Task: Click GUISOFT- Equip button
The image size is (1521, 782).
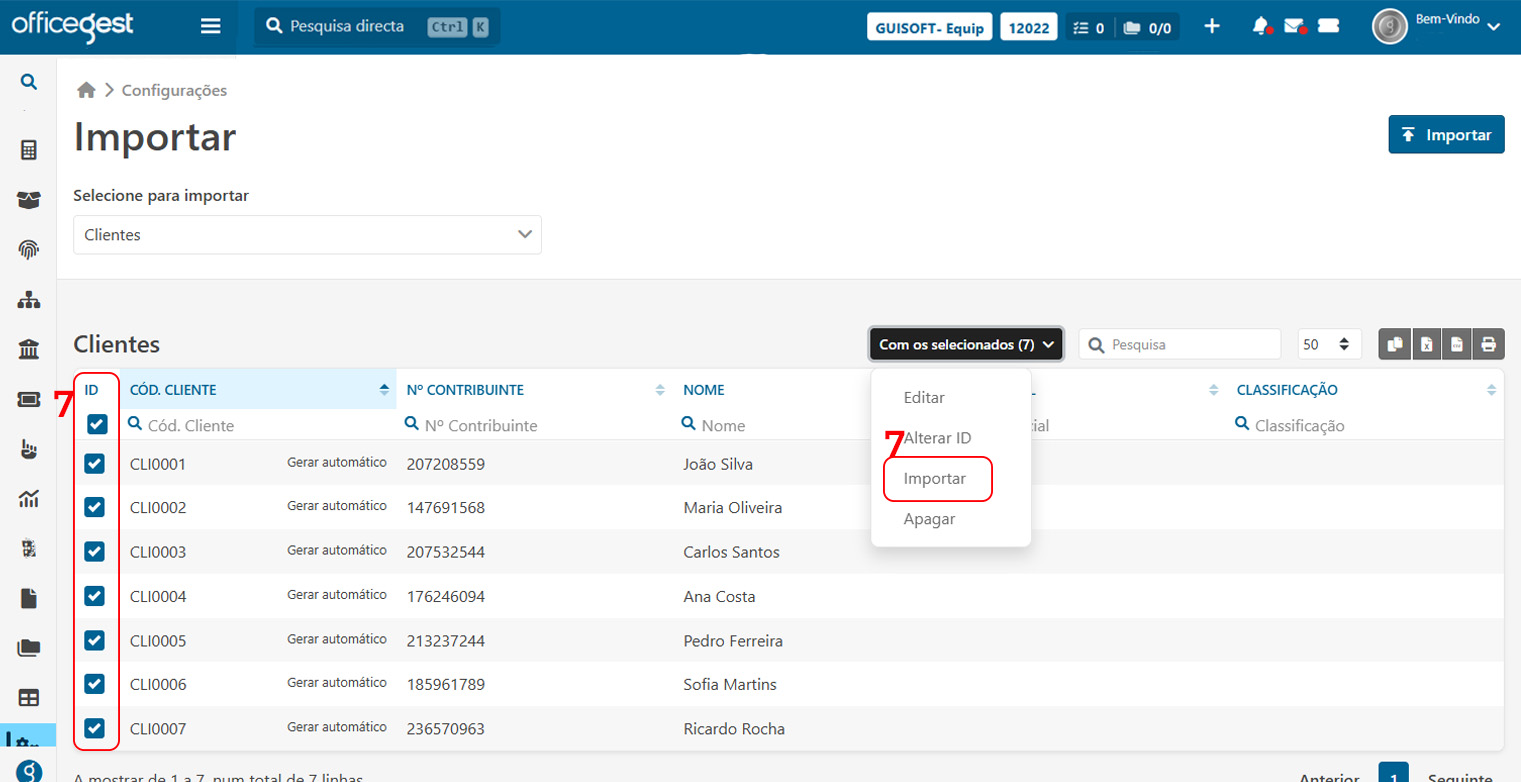Action: pos(928,28)
